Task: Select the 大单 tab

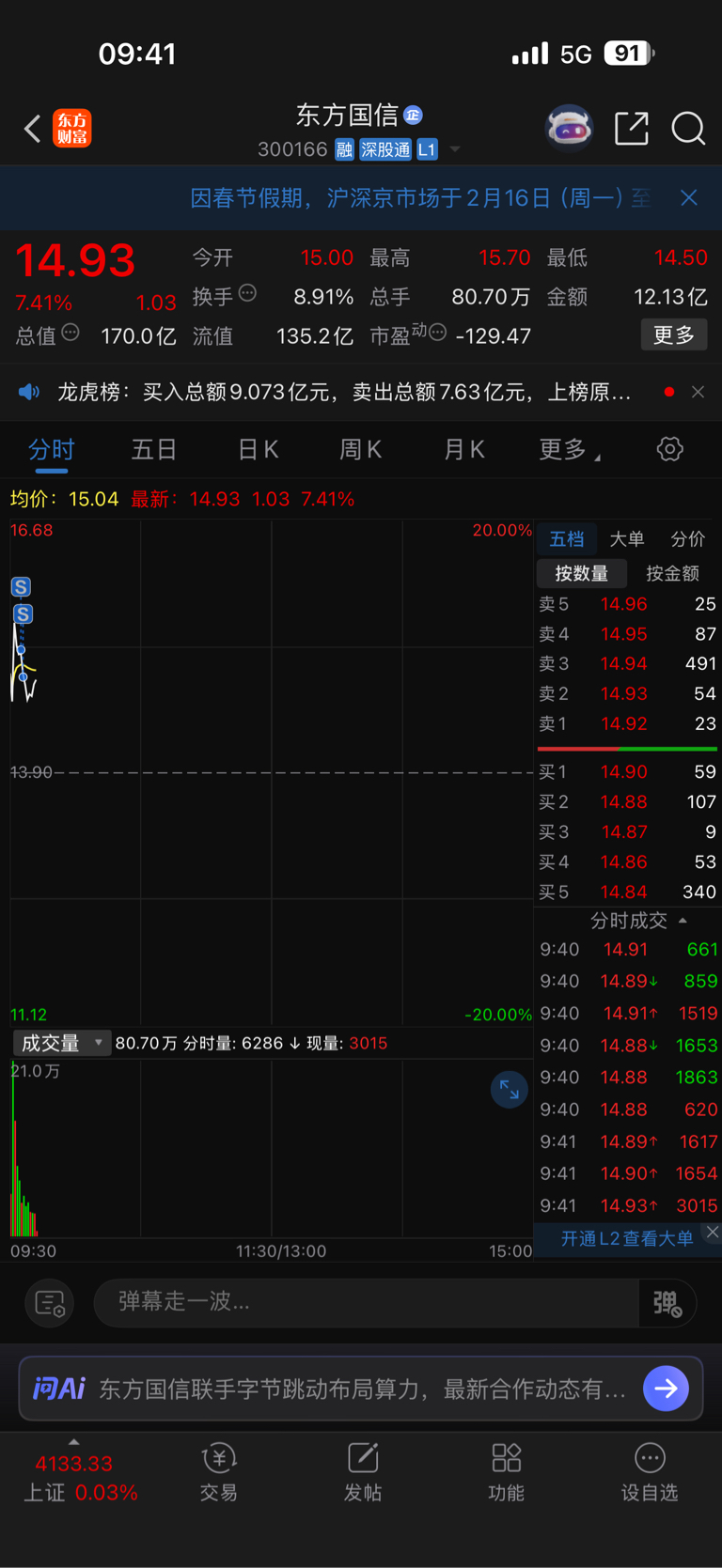Action: click(x=627, y=538)
